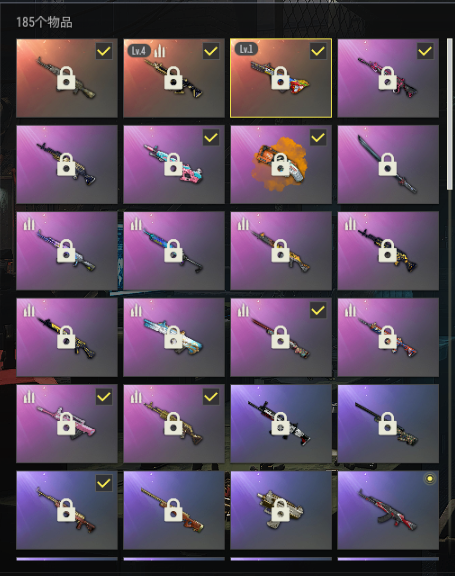
Task: Click yellow dot indicator on red AK skin
Action: coord(429,479)
